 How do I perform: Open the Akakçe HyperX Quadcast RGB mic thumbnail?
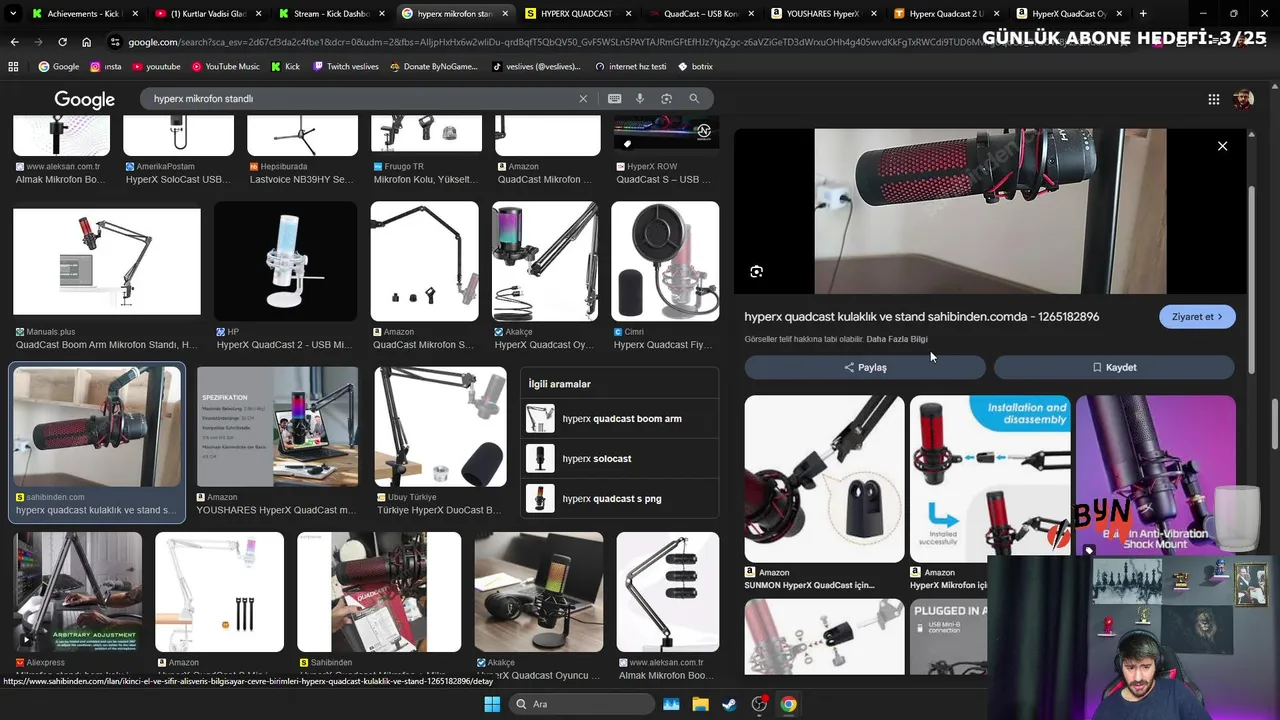coord(545,262)
